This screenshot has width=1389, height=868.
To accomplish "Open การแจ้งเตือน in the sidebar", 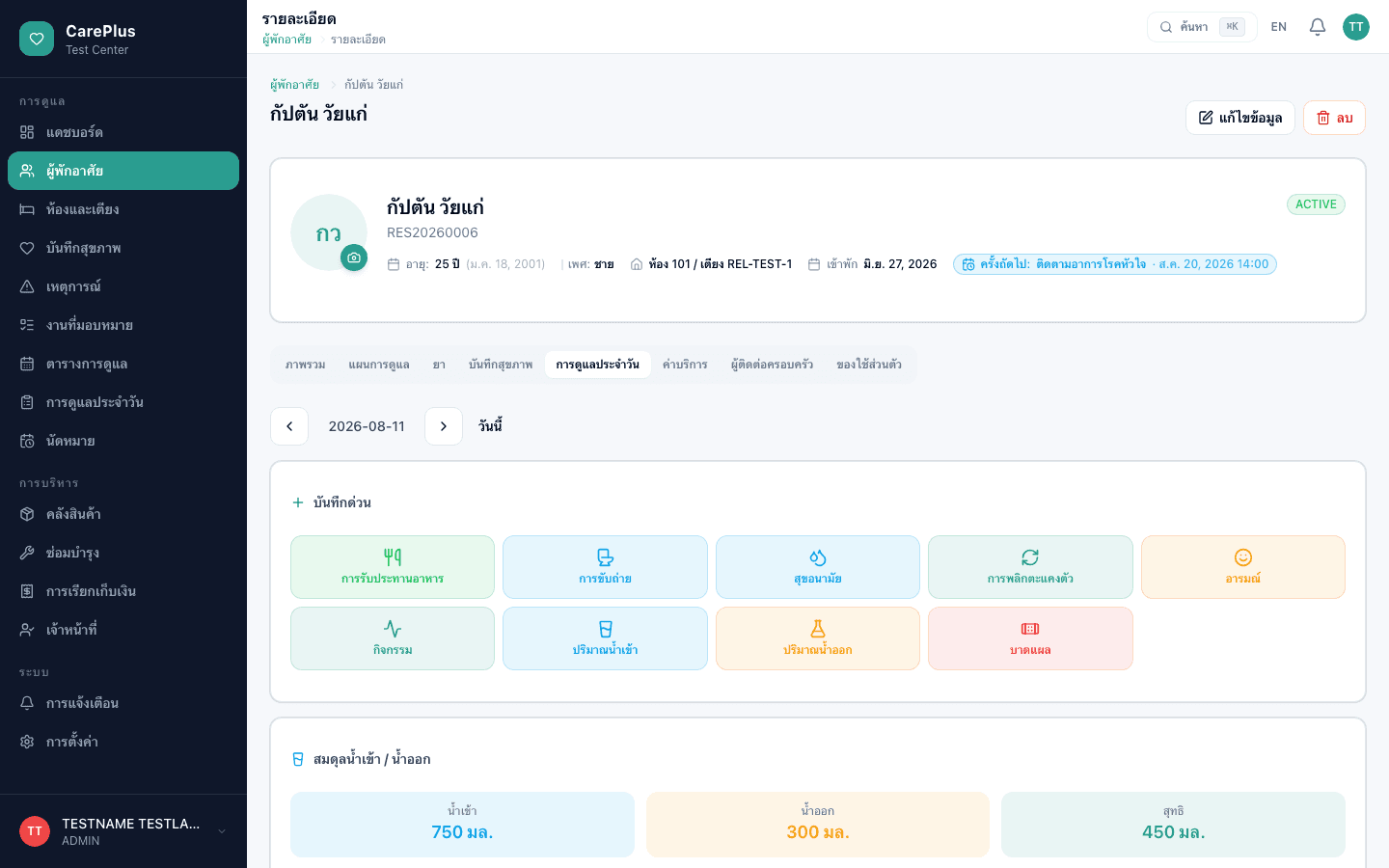I will click(x=123, y=703).
